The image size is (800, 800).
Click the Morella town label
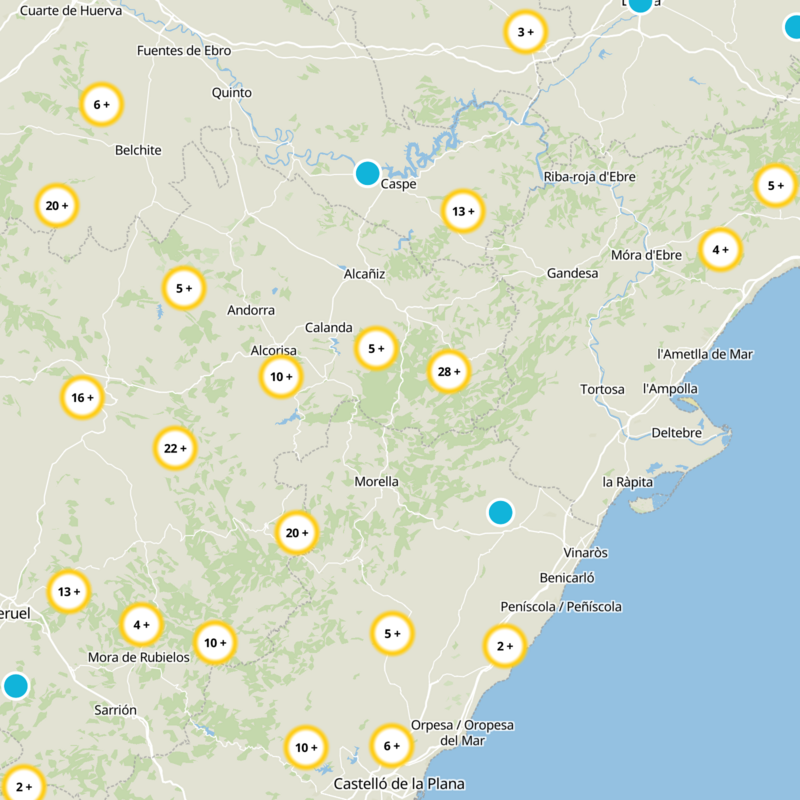point(377,481)
